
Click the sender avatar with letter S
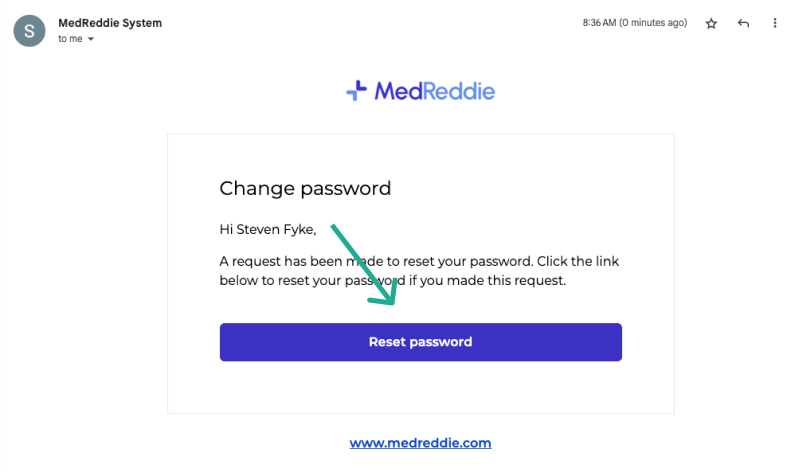click(x=27, y=30)
